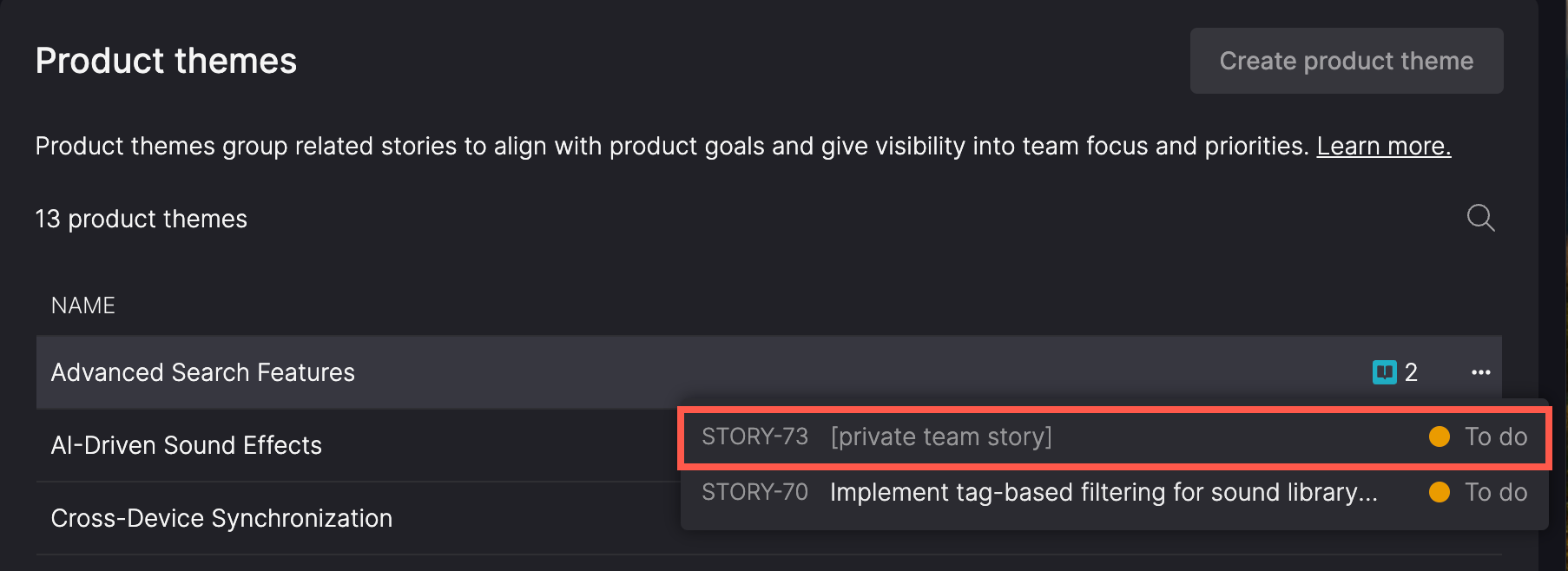Click the blue story count icon
The height and width of the screenshot is (571, 1568).
pos(1384,372)
